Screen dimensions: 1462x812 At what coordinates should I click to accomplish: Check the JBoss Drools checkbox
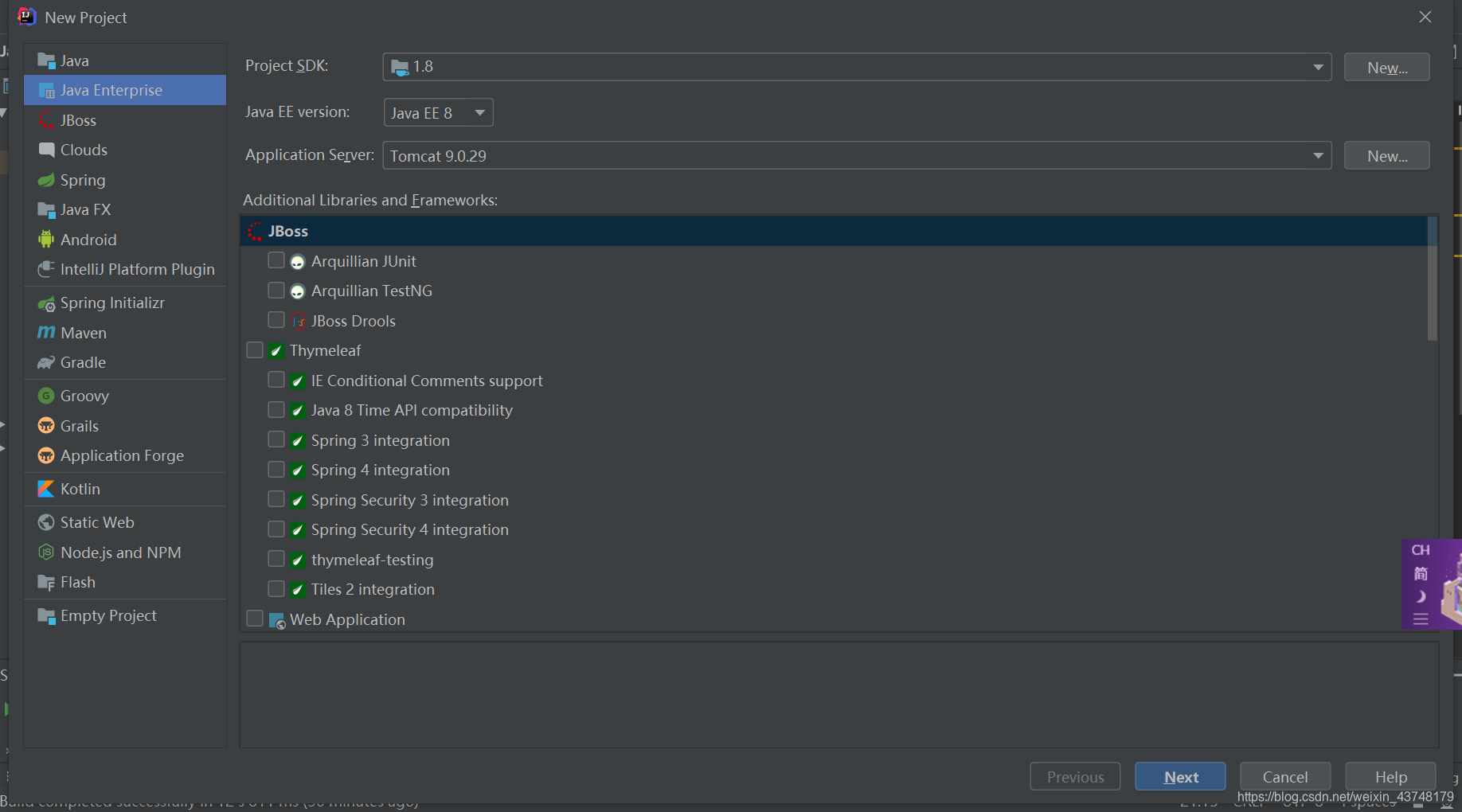[x=276, y=320]
